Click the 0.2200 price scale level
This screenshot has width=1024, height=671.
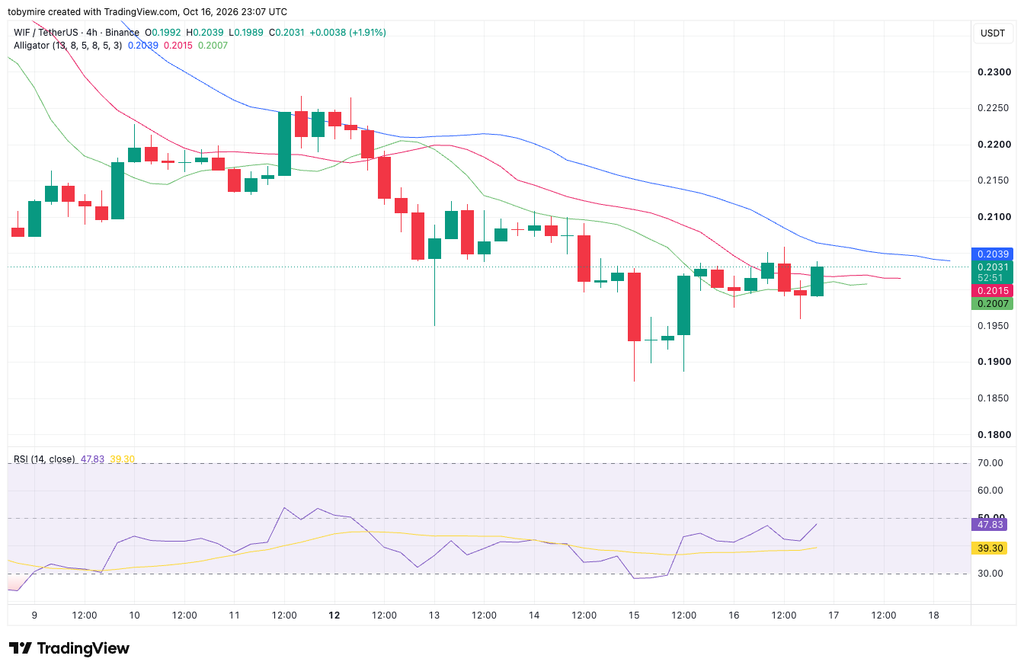pyautogui.click(x=994, y=144)
